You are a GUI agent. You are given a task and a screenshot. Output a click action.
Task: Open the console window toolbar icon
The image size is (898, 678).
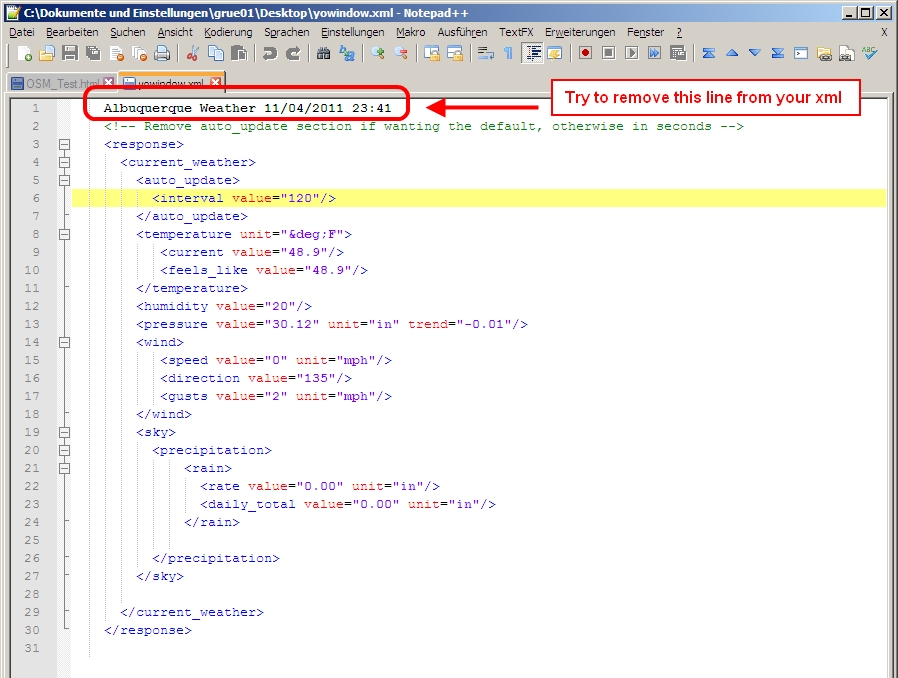[x=801, y=53]
